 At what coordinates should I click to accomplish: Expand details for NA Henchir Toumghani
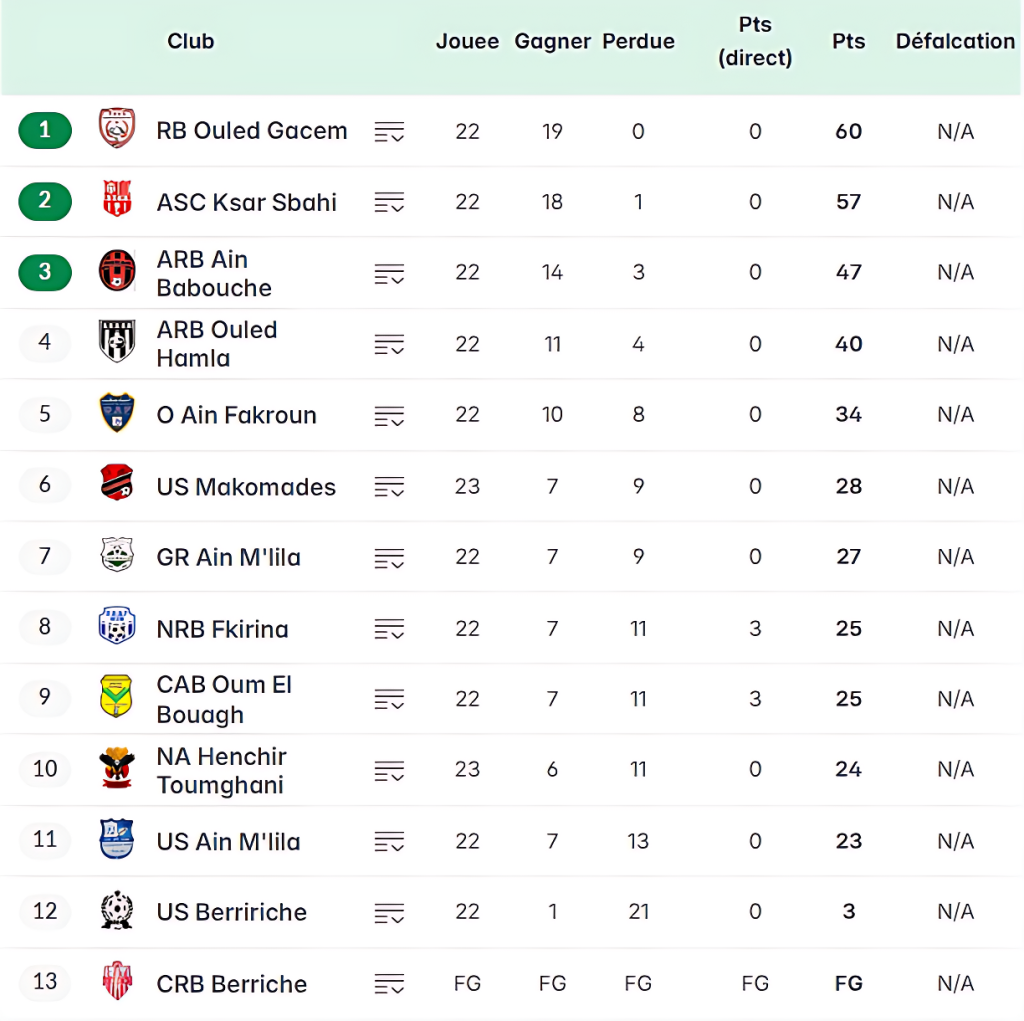coord(389,771)
